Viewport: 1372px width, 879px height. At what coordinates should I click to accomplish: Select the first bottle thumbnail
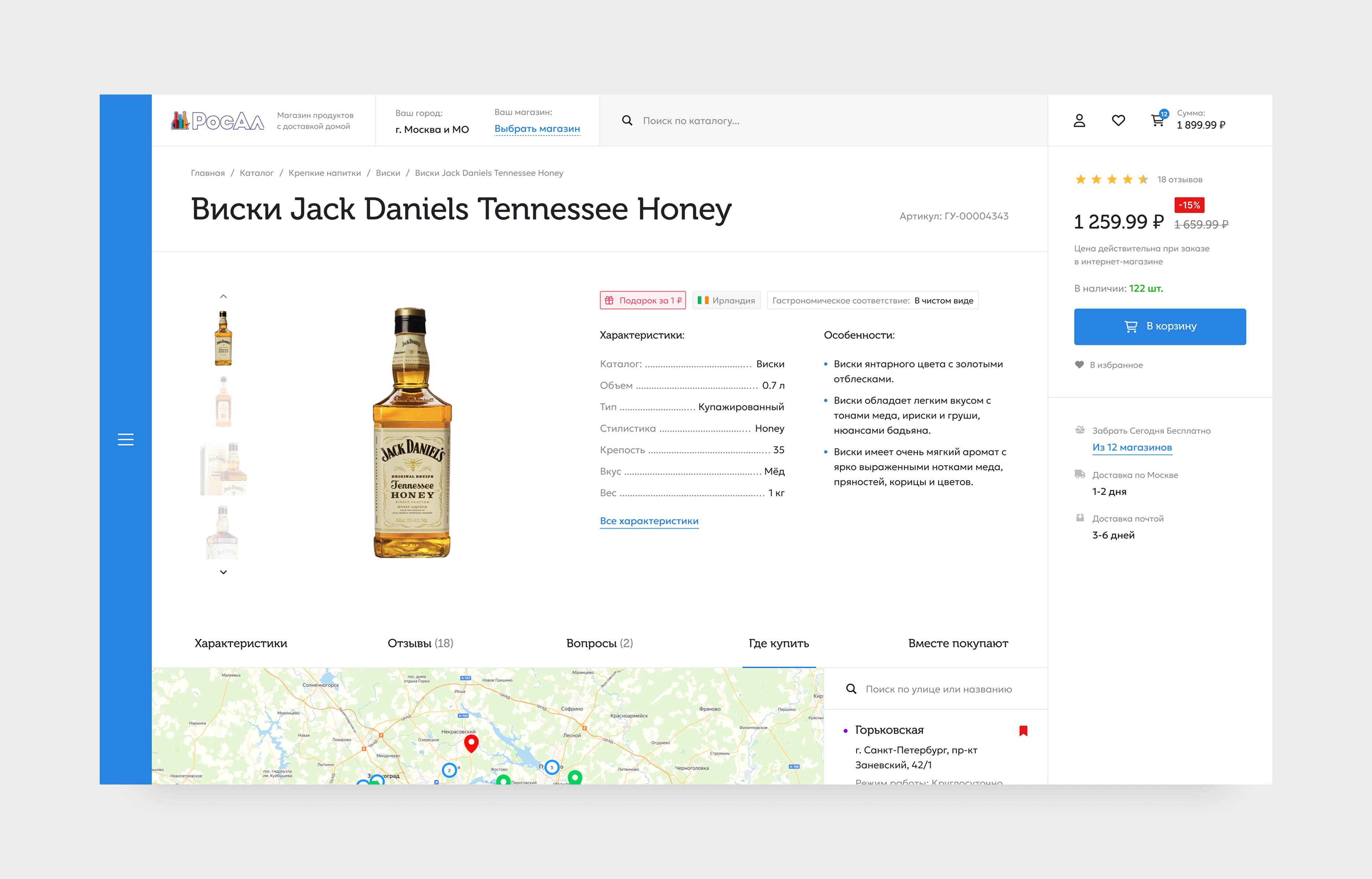pos(223,338)
